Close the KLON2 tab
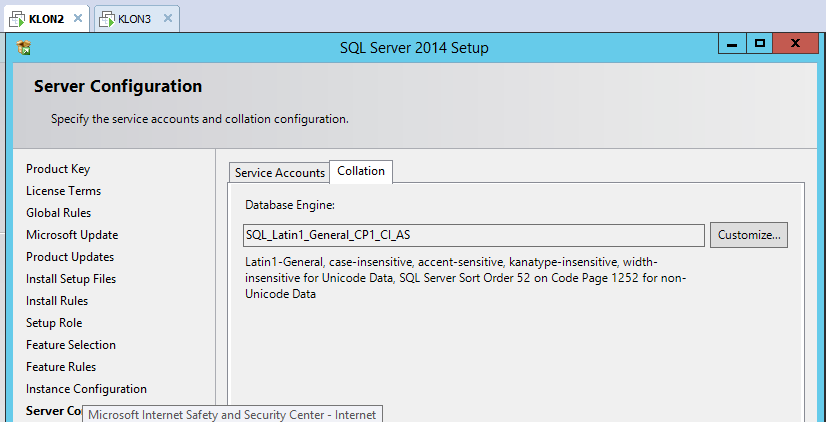The width and height of the screenshot is (826, 422). 79,18
